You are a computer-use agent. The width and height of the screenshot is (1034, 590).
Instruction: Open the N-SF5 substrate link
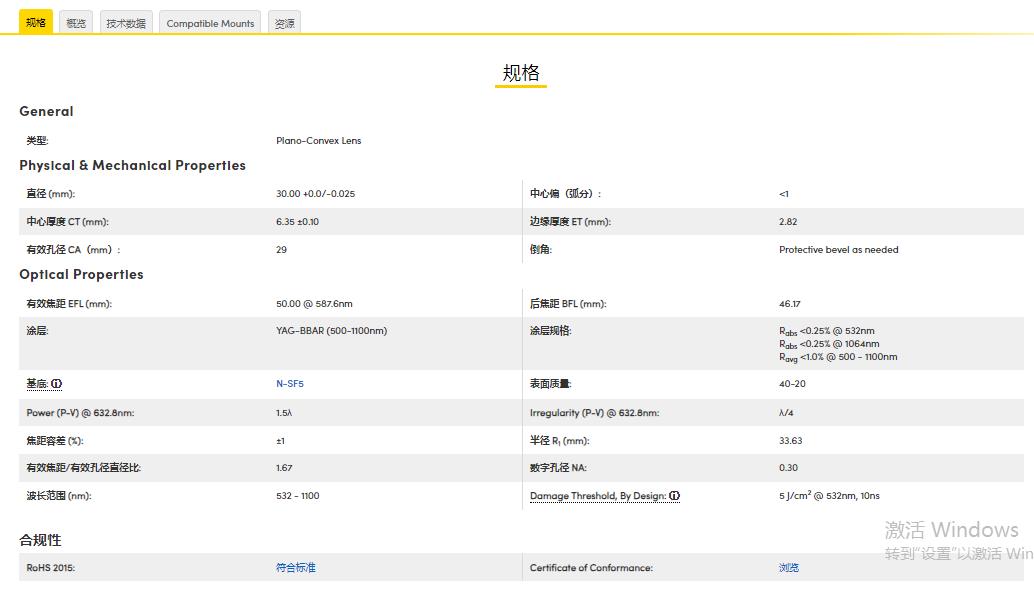[288, 383]
